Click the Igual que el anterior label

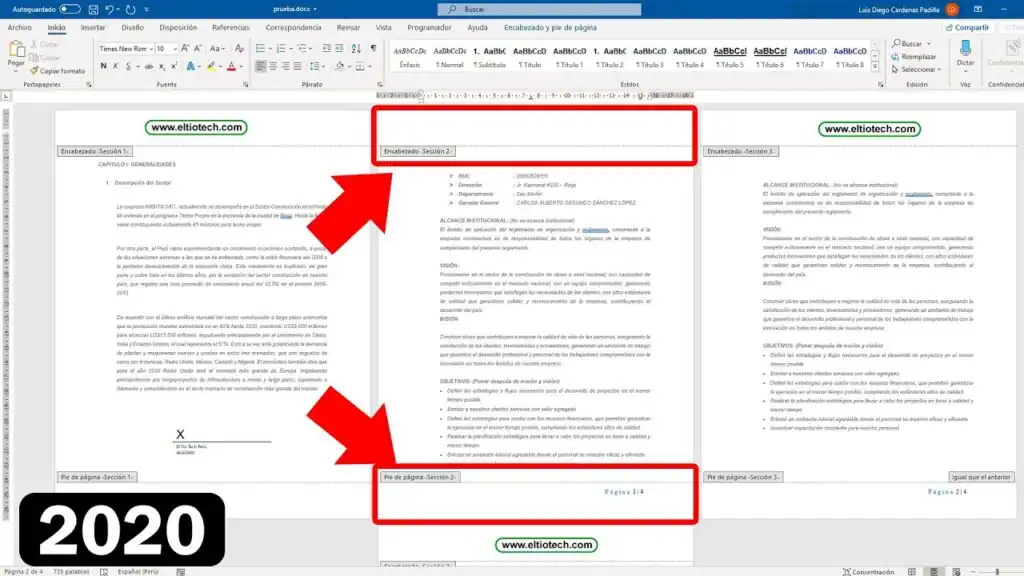pos(981,477)
